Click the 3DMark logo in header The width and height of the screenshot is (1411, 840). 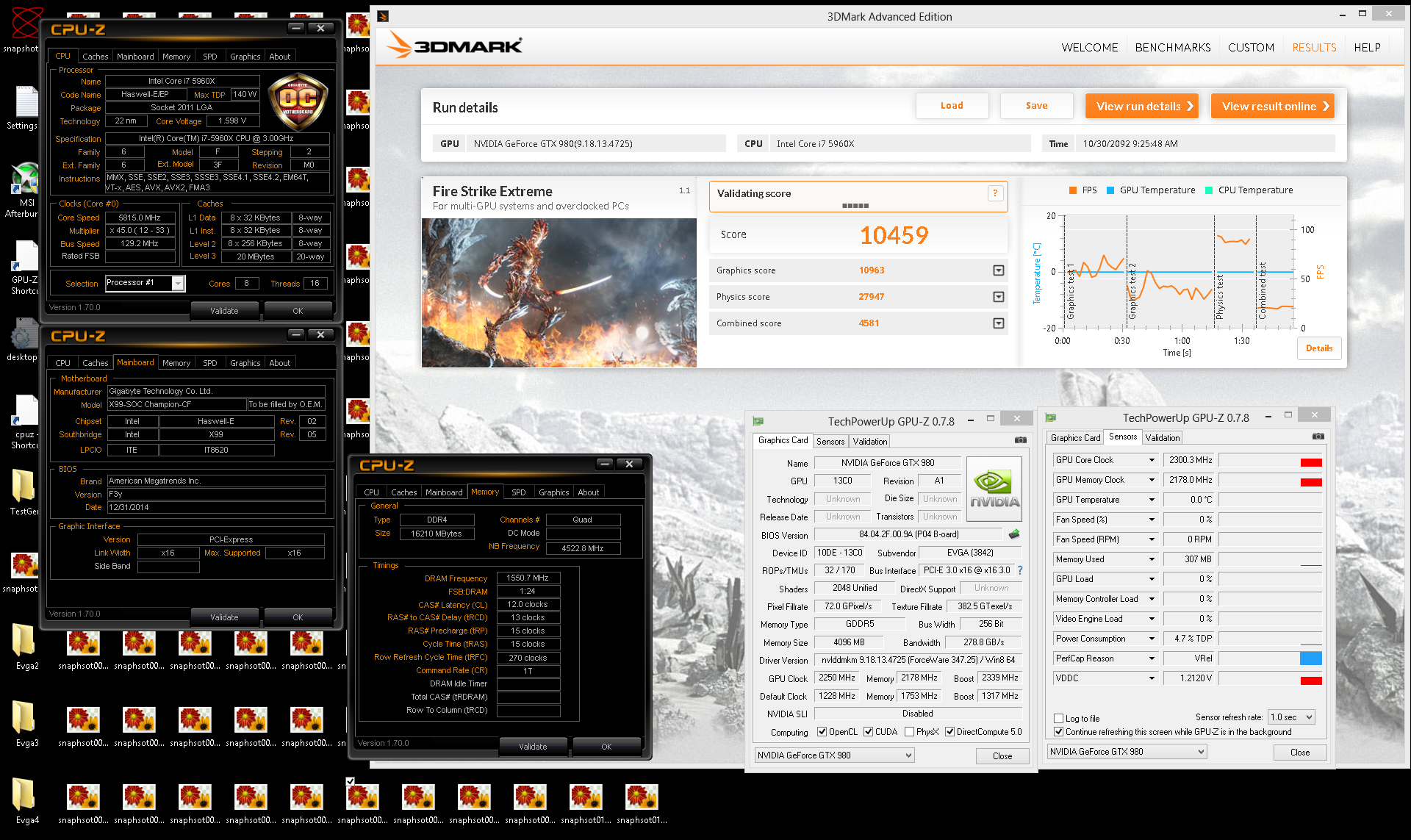455,46
